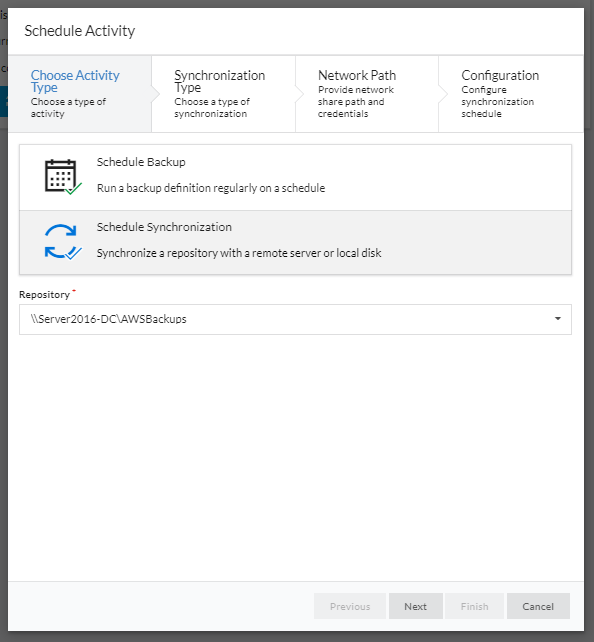Click the green checkmark on calendar icon

(74, 189)
